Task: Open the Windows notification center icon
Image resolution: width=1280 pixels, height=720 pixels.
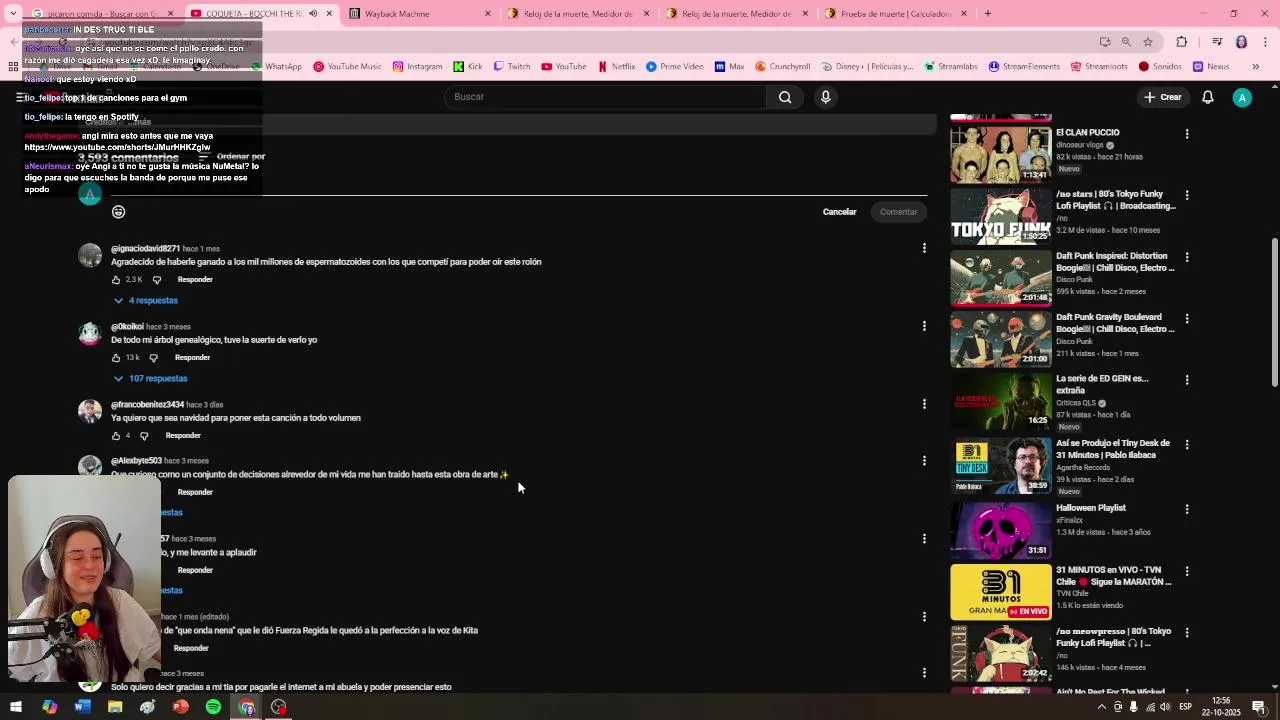Action: pos(1259,707)
